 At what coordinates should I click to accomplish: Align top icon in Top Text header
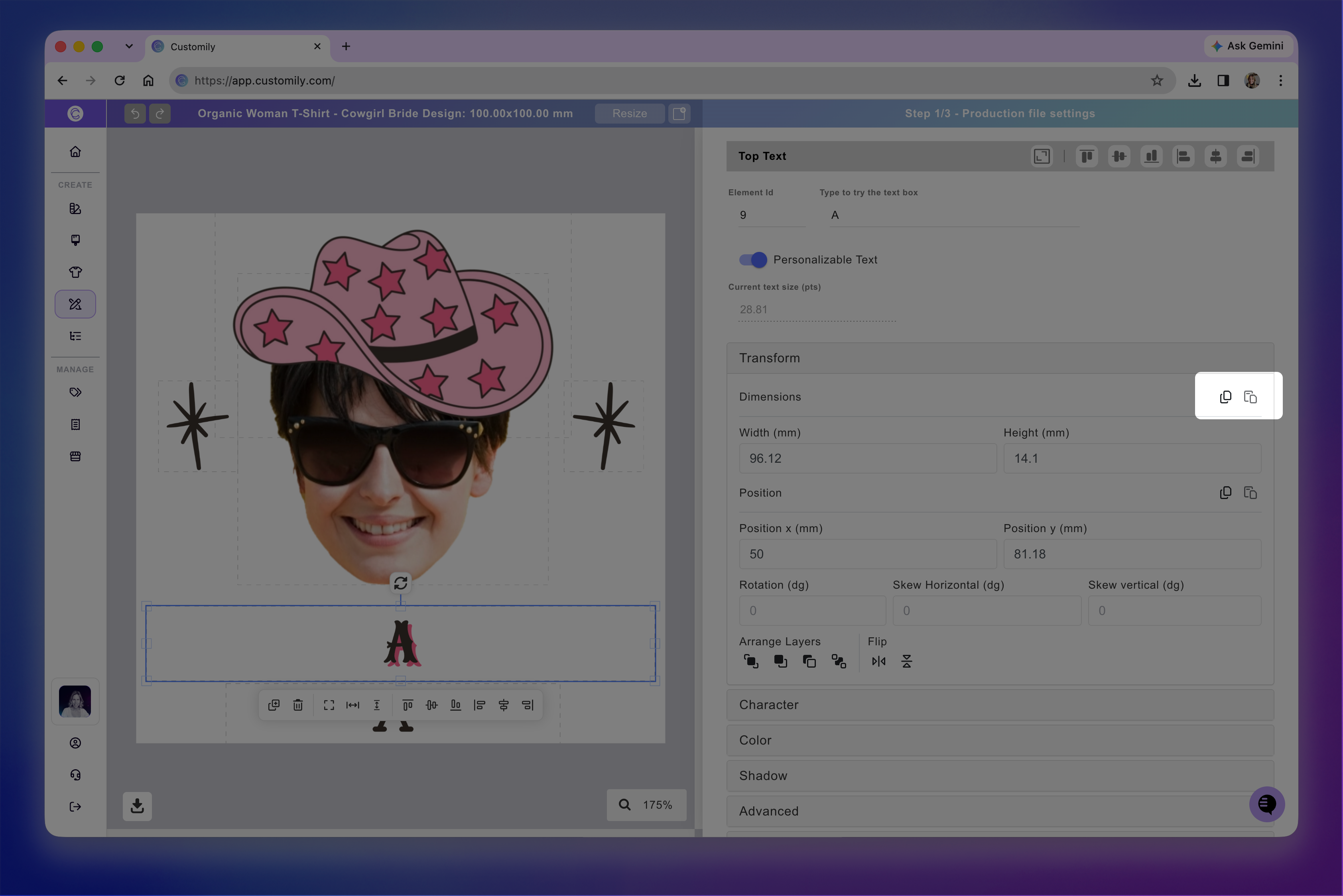(x=1087, y=156)
